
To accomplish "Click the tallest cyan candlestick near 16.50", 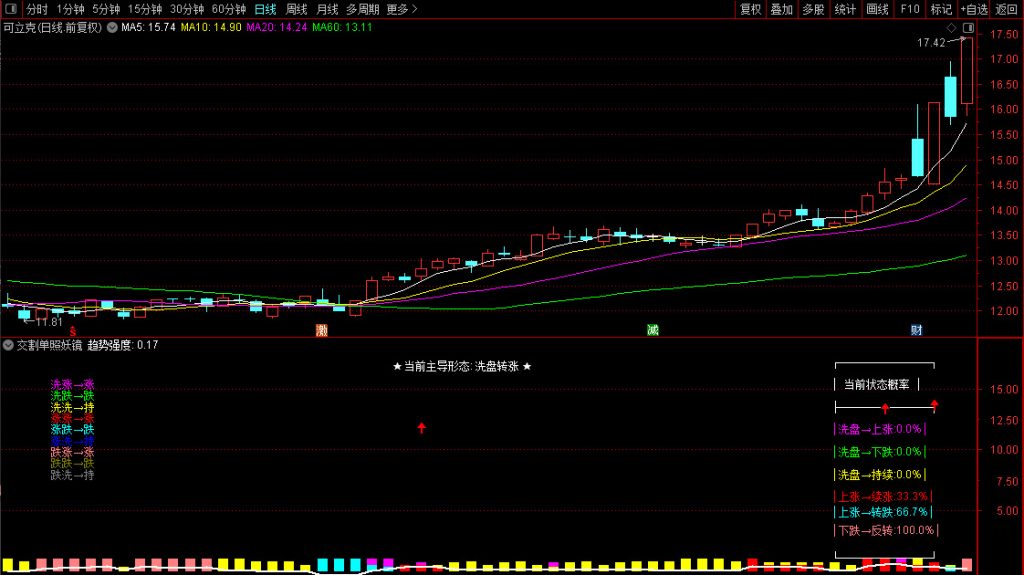I will pos(950,96).
